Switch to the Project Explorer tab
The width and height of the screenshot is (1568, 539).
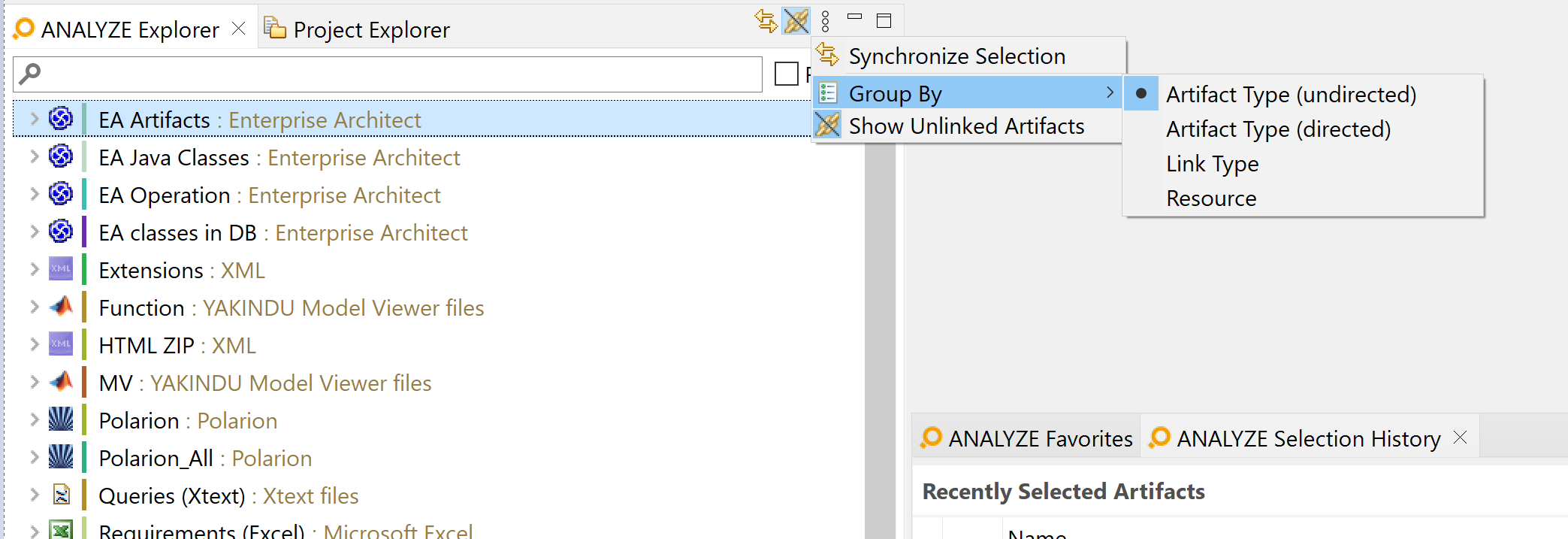358,29
